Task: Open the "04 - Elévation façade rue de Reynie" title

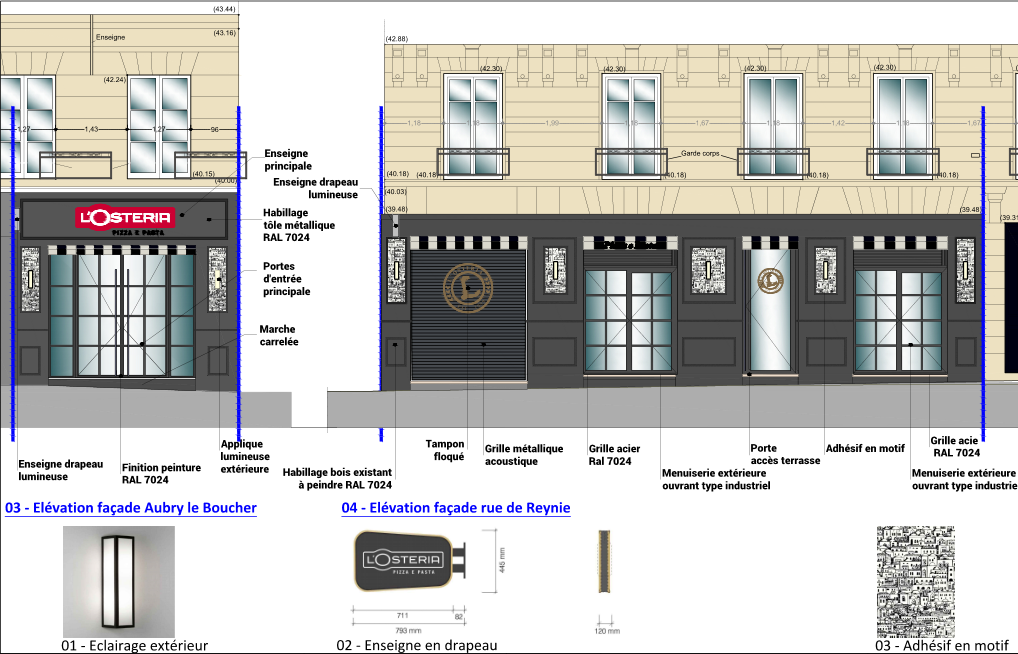Action: 456,508
